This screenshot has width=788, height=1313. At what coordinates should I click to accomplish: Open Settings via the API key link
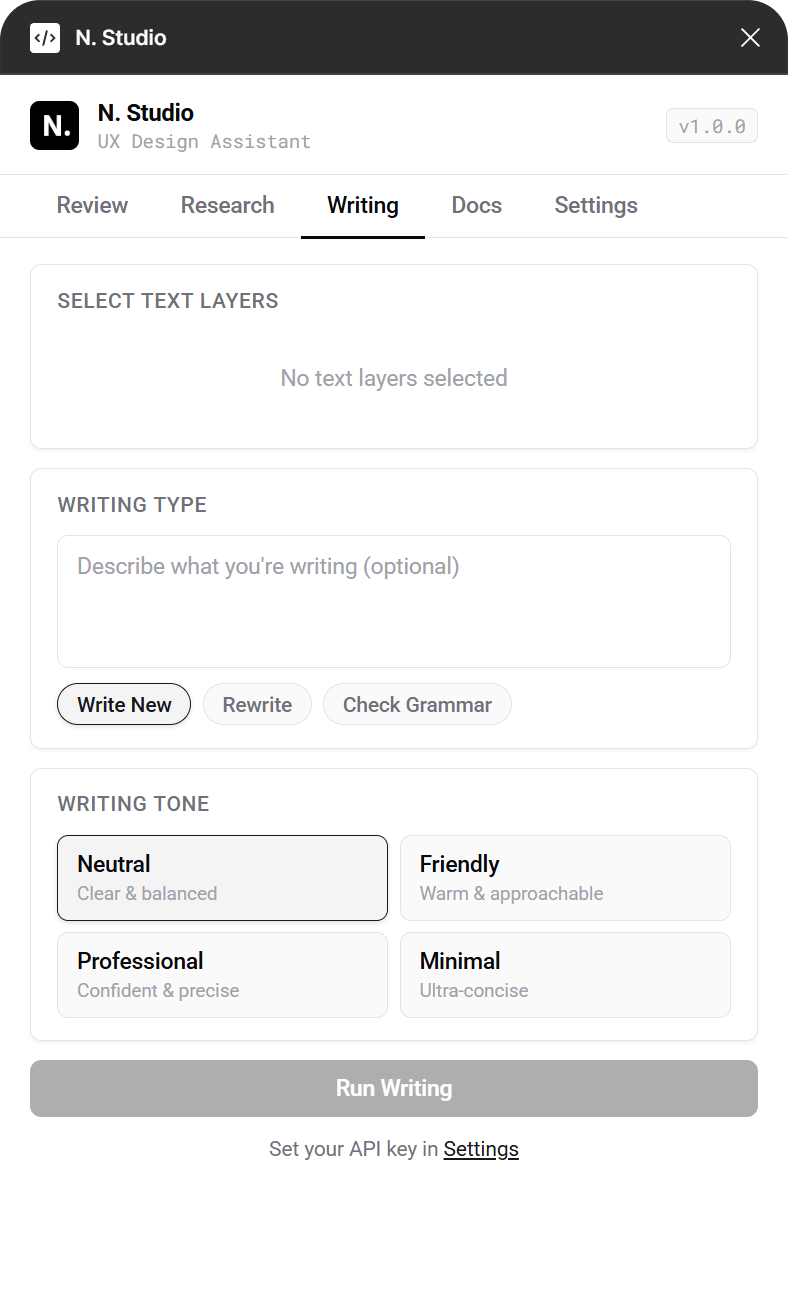pos(481,1148)
